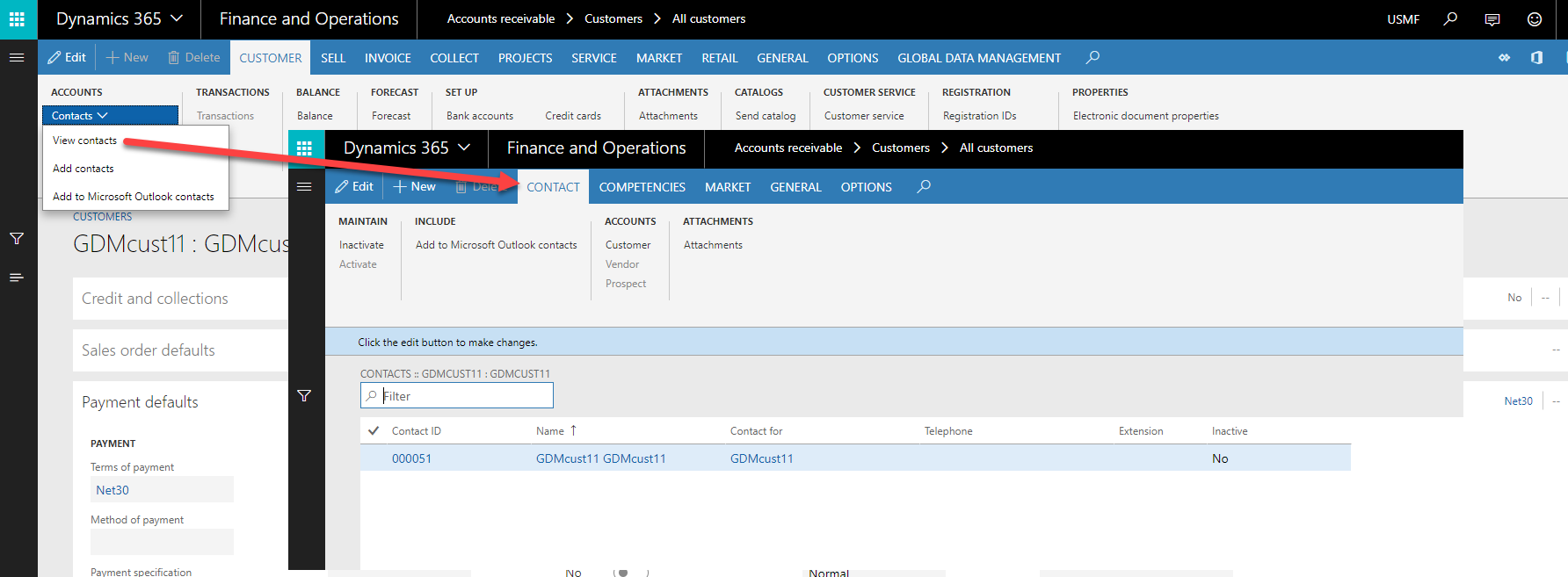1568x577 pixels.
Task: Click the Accounts receivable breadcrumb in top bar
Action: click(x=501, y=18)
